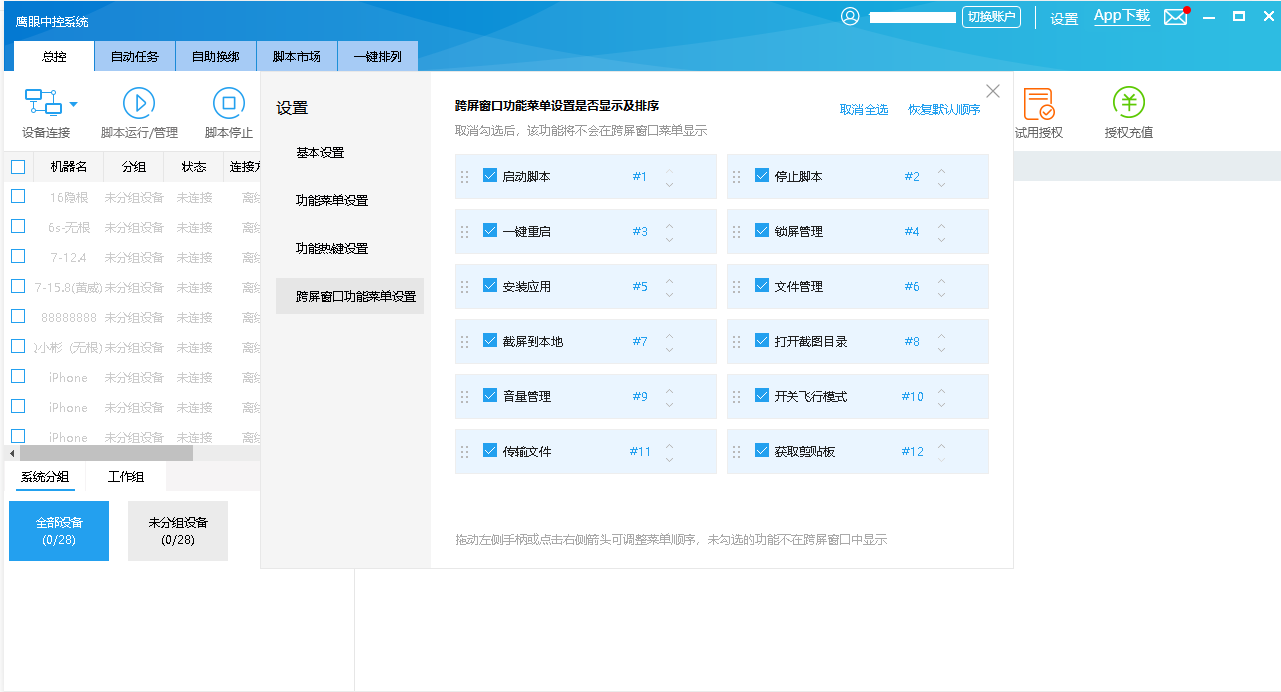Select 功能菜单设置 in settings sidebar
Screen dimensions: 1281x692
click(x=332, y=201)
